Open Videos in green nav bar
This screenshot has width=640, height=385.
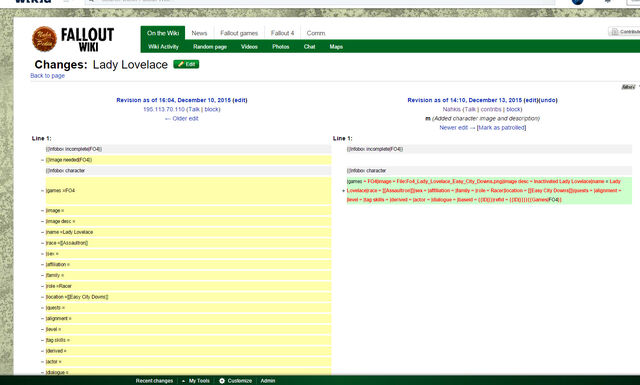249,47
